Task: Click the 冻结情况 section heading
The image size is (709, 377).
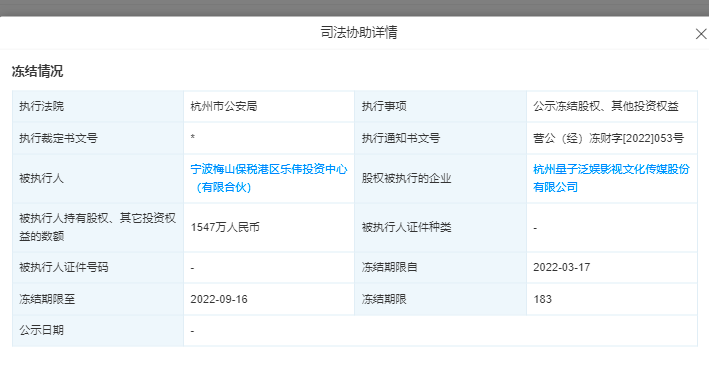Action: (37, 71)
